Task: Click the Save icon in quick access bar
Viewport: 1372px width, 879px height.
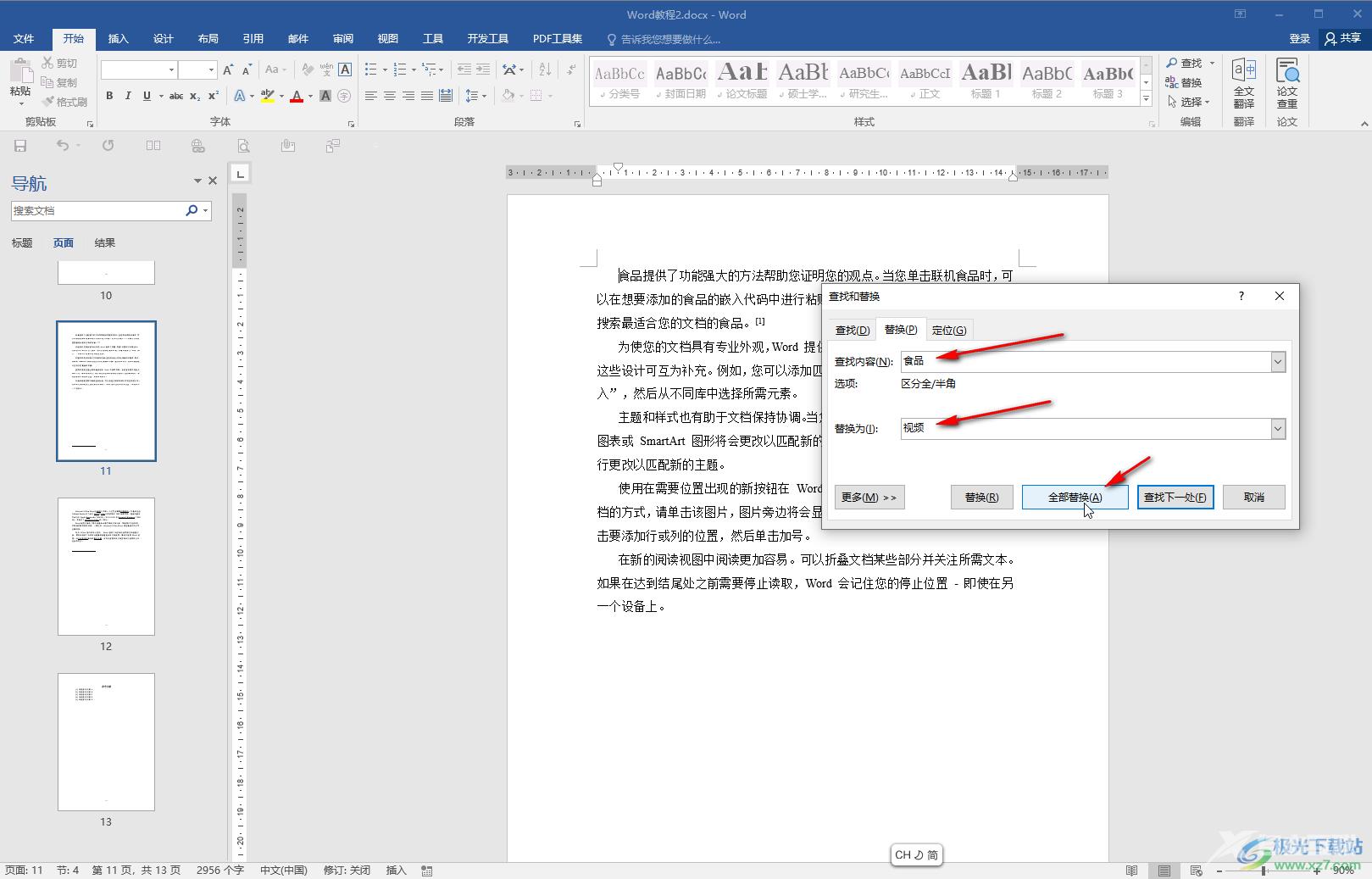Action: coord(20,146)
